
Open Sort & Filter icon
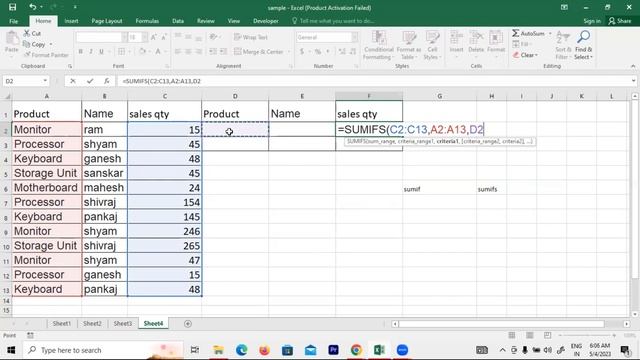pyautogui.click(x=563, y=38)
